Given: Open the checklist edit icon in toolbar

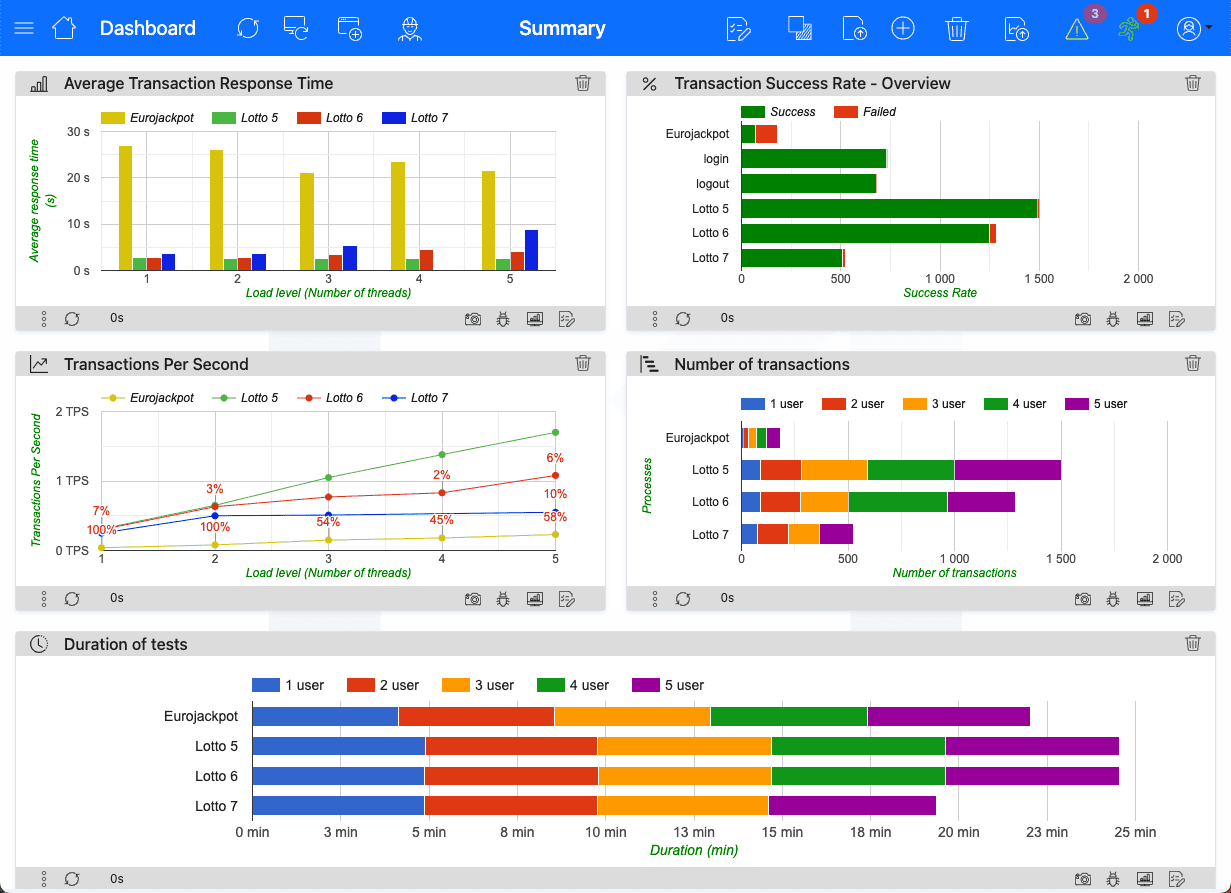Looking at the screenshot, I should coord(738,28).
